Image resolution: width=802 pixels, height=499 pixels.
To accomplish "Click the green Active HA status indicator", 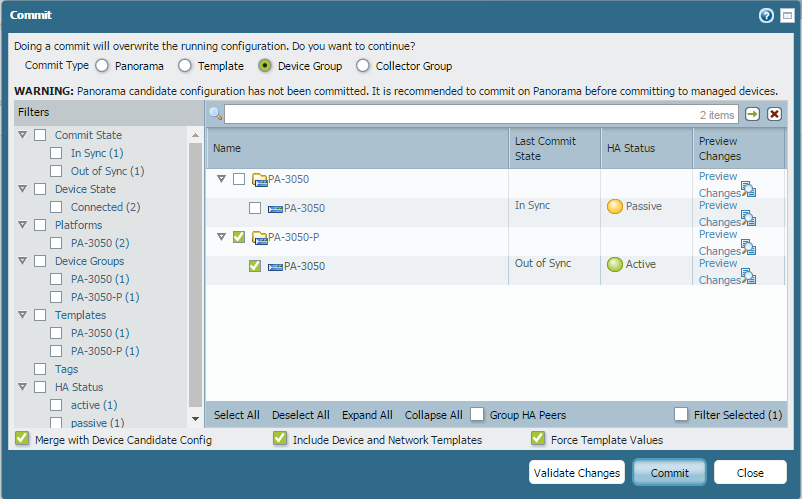I will tap(615, 264).
